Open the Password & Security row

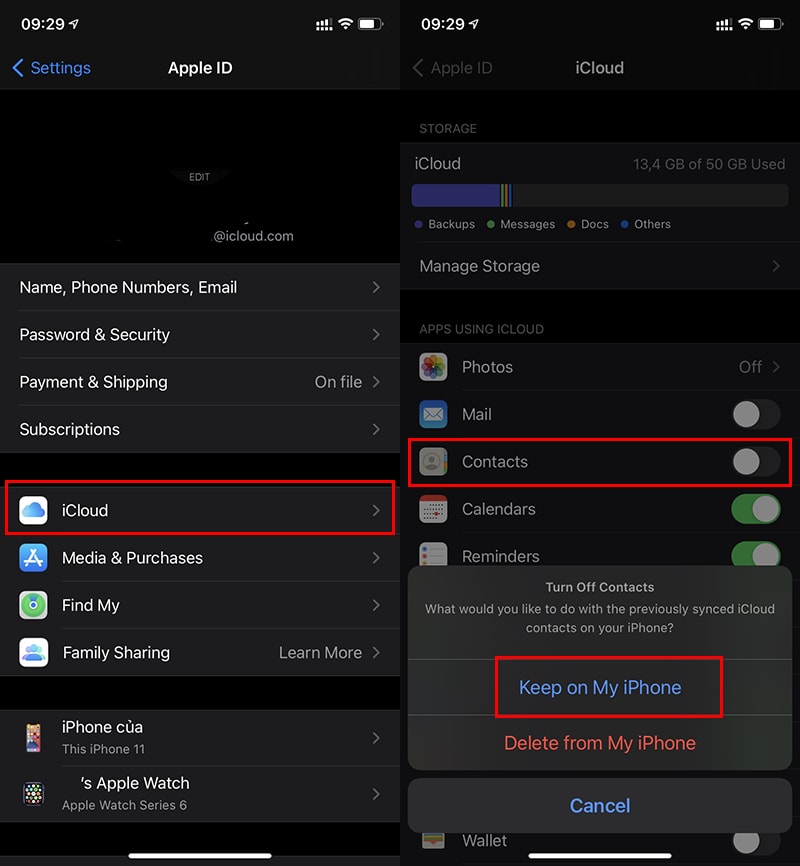click(x=199, y=335)
